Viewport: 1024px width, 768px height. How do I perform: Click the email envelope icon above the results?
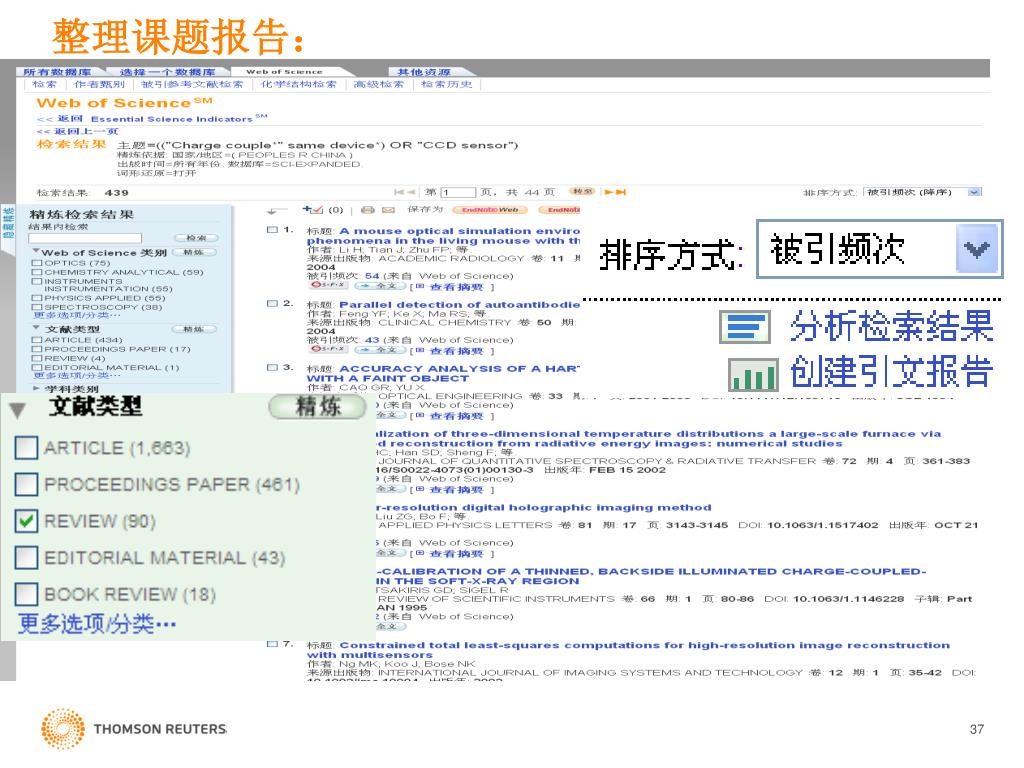388,210
